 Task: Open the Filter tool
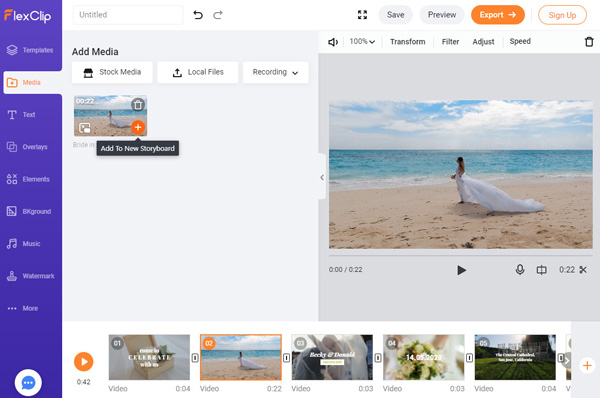[450, 41]
